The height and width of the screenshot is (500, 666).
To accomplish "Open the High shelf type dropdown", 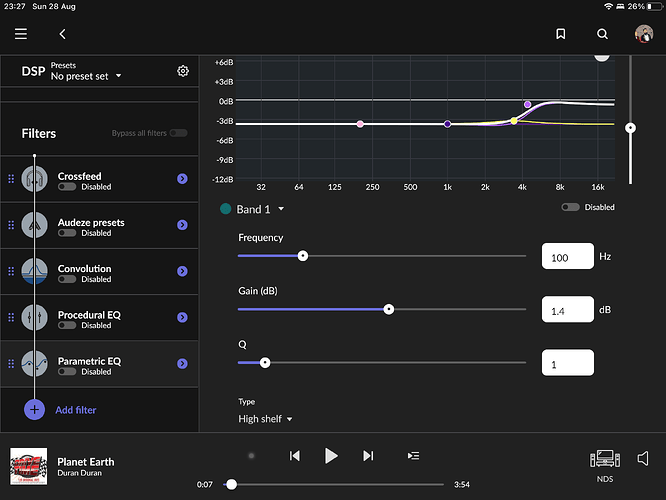I will pos(266,419).
